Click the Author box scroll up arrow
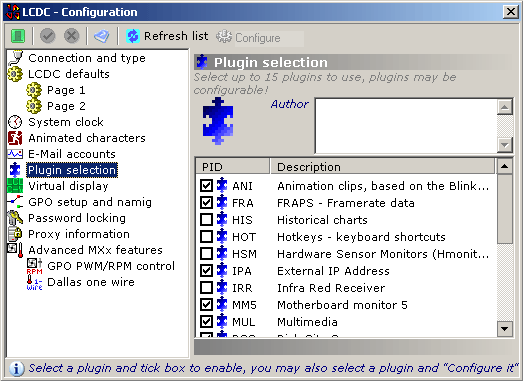The height and width of the screenshot is (381, 523). [505, 107]
